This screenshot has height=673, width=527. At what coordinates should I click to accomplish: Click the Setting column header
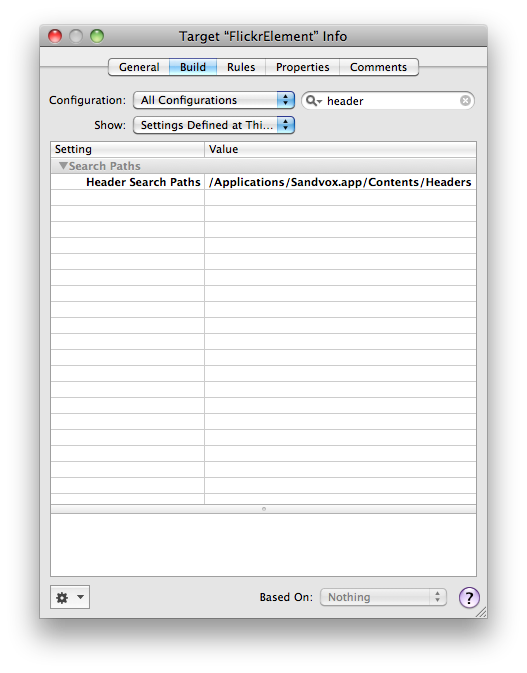coord(127,149)
